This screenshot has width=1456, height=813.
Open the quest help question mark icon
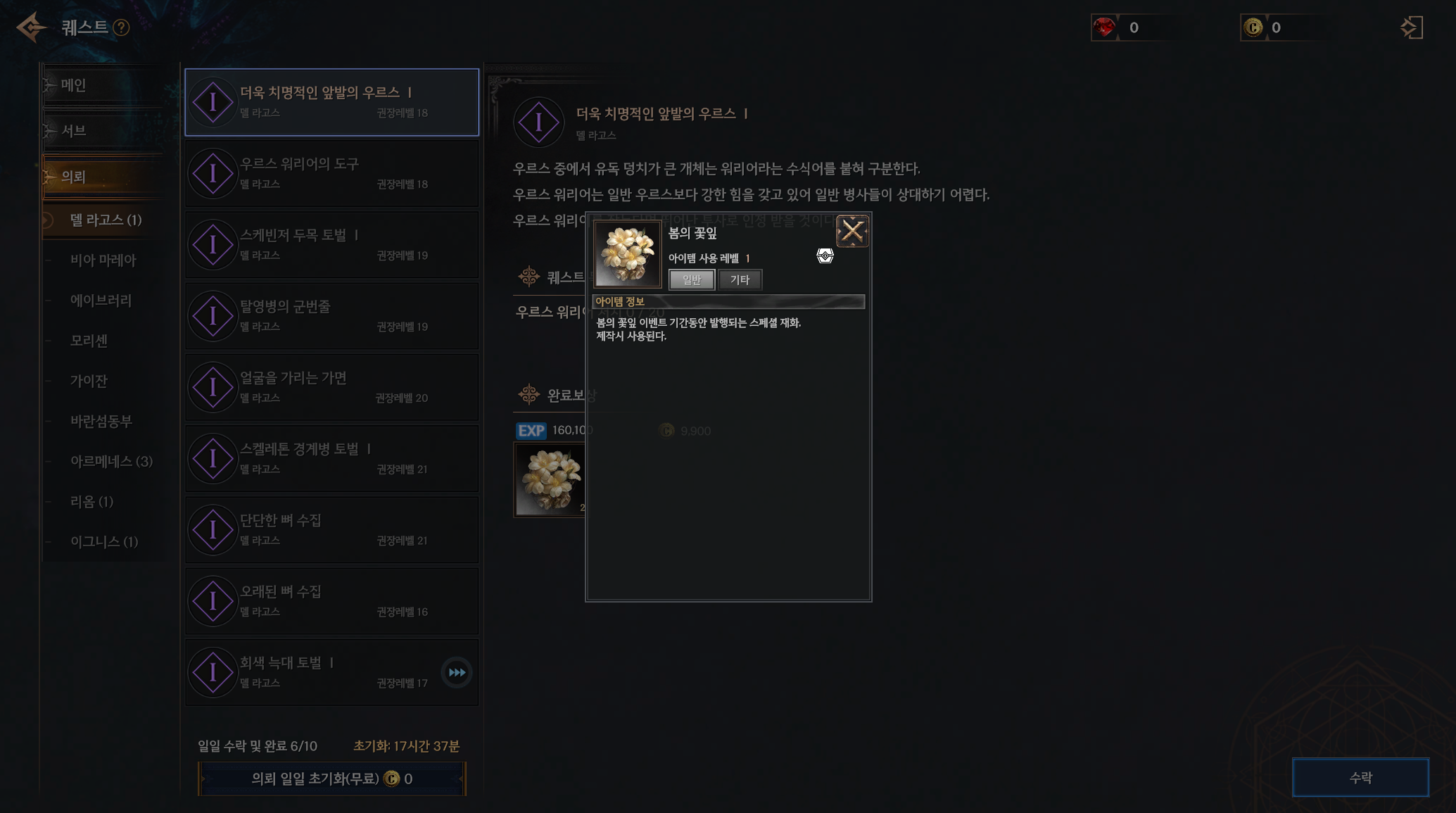click(x=121, y=27)
